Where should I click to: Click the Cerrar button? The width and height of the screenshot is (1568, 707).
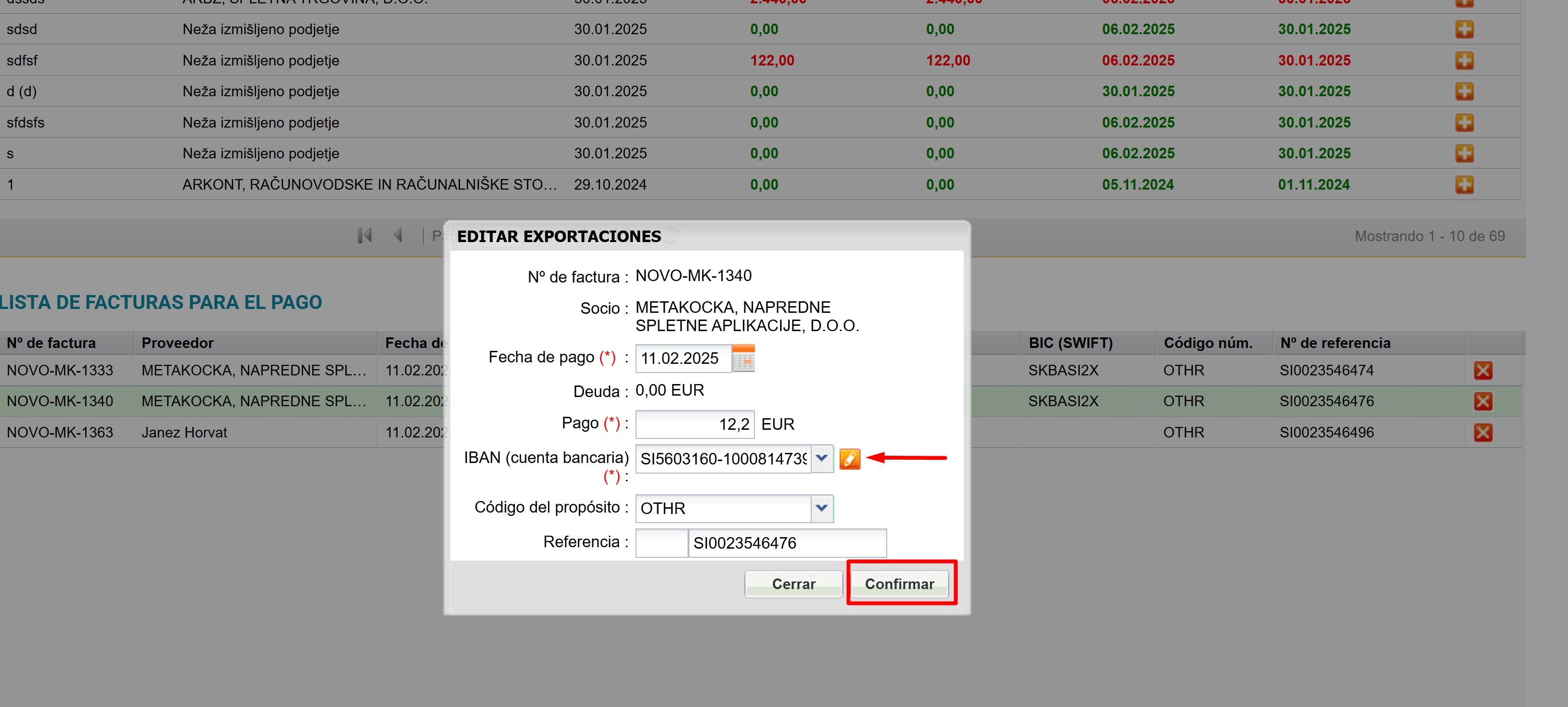click(x=793, y=584)
